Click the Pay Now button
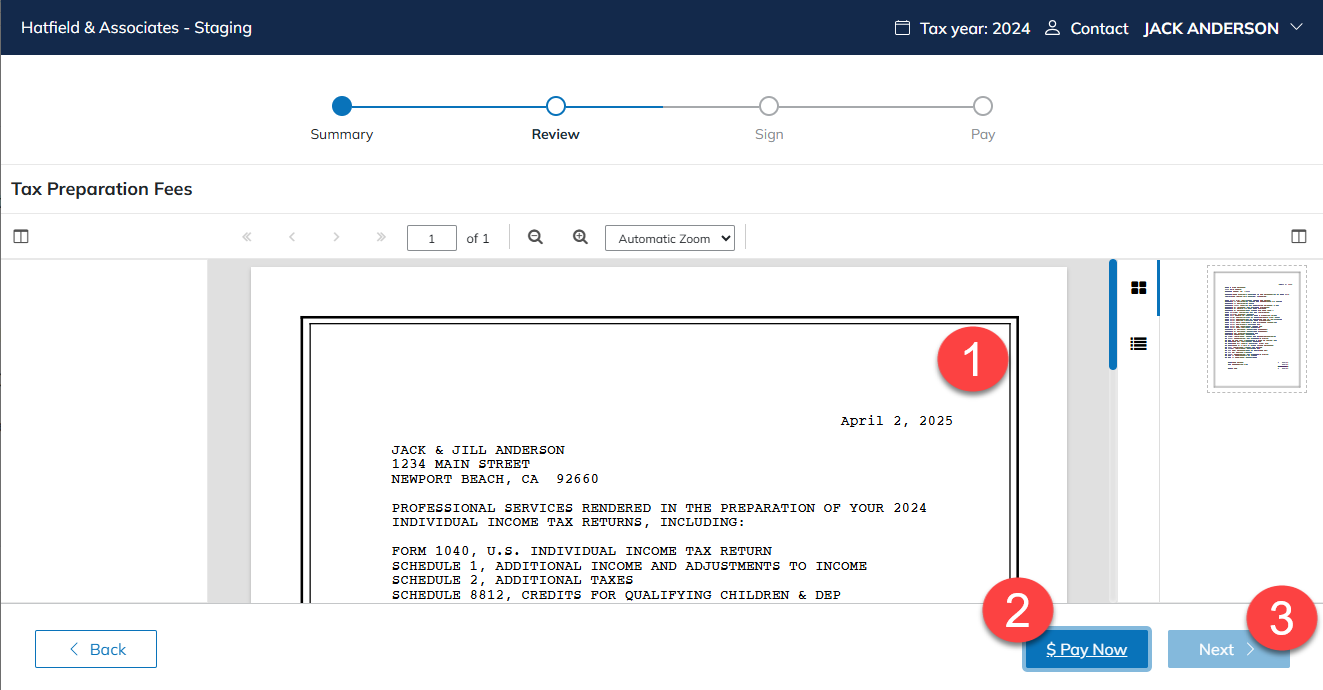The height and width of the screenshot is (690, 1323). [x=1087, y=649]
